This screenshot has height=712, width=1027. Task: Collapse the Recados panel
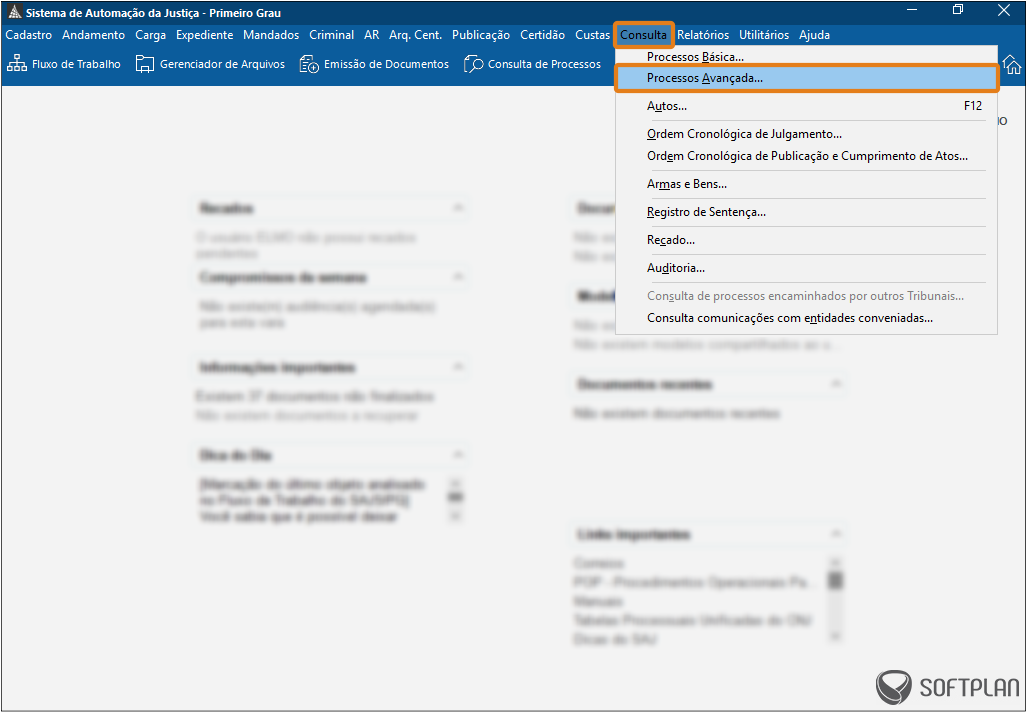pyautogui.click(x=458, y=208)
